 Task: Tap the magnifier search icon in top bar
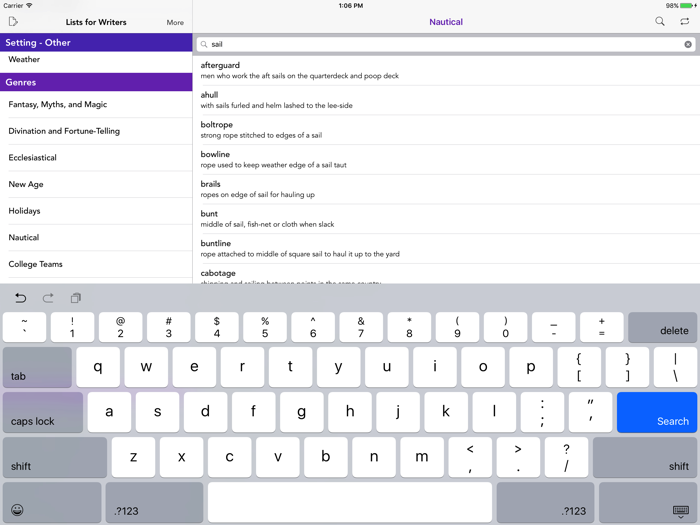point(659,21)
